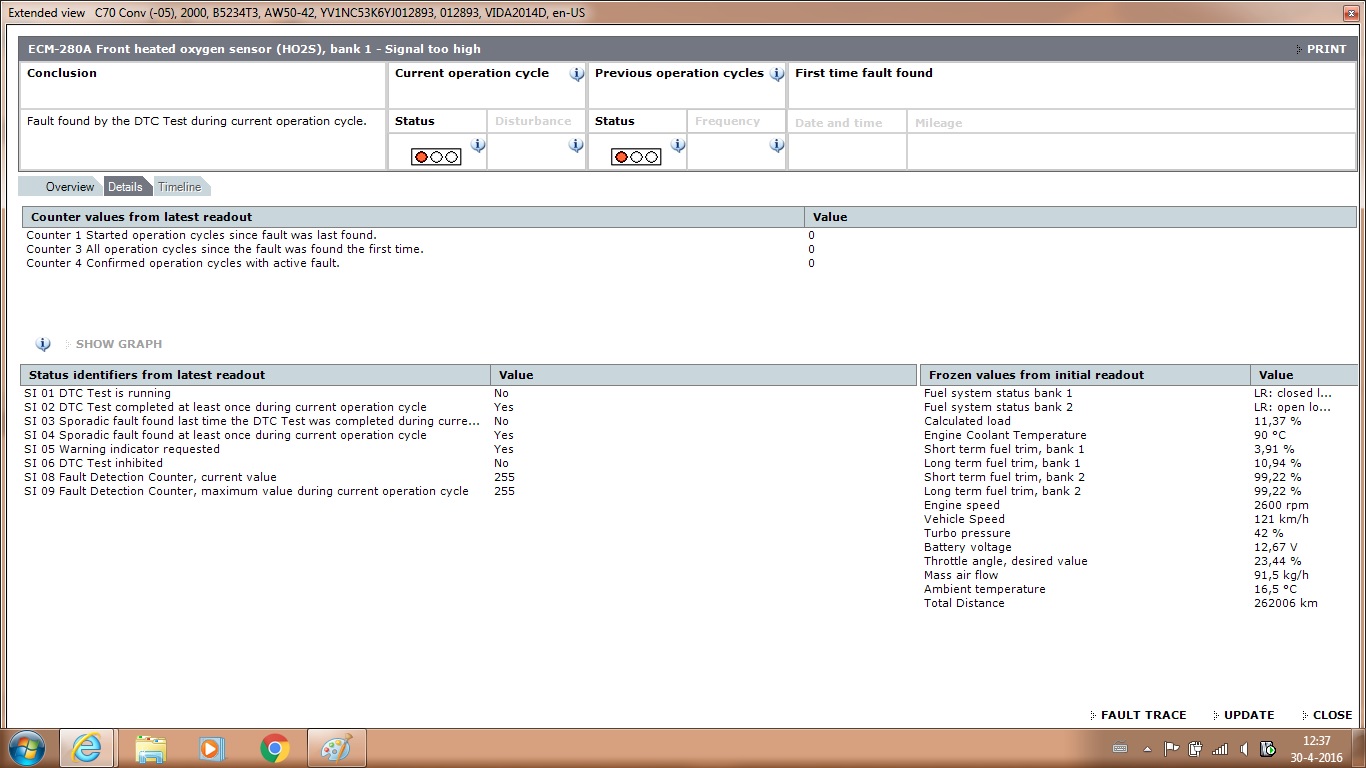Select the Details tab
Screen dimensions: 1366x768
click(x=126, y=187)
